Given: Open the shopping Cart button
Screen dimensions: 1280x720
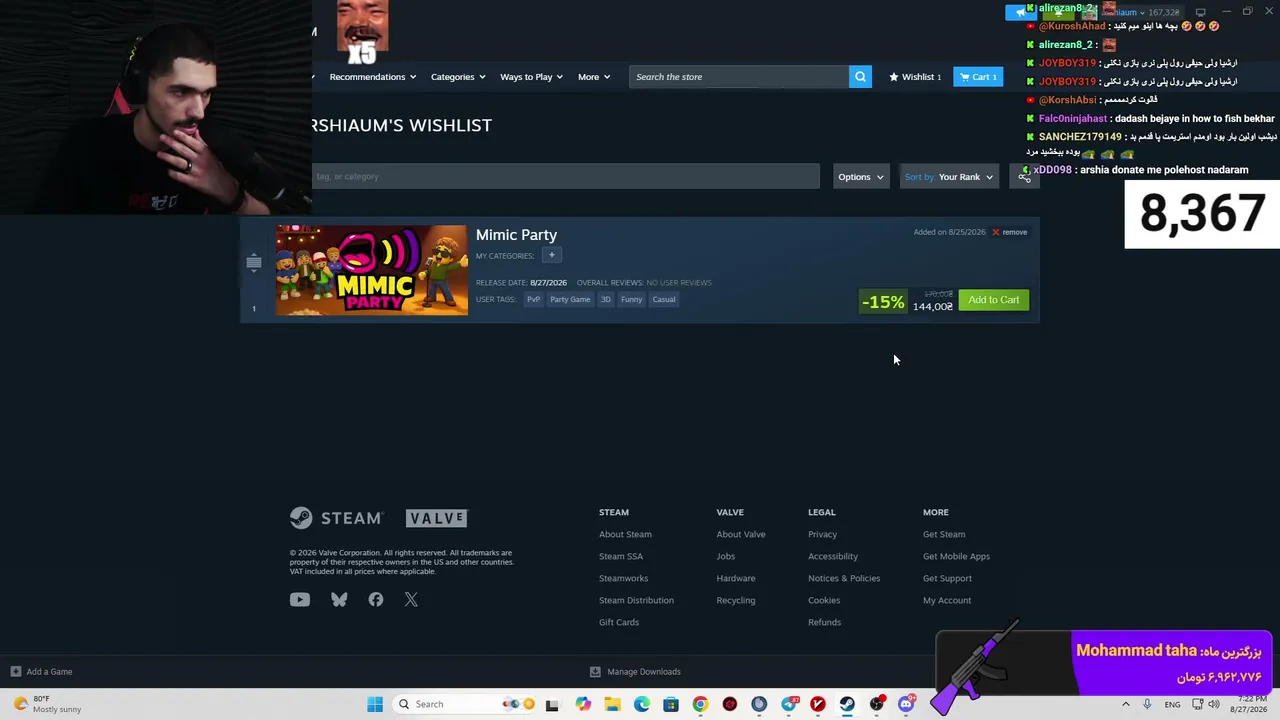Looking at the screenshot, I should [x=978, y=77].
